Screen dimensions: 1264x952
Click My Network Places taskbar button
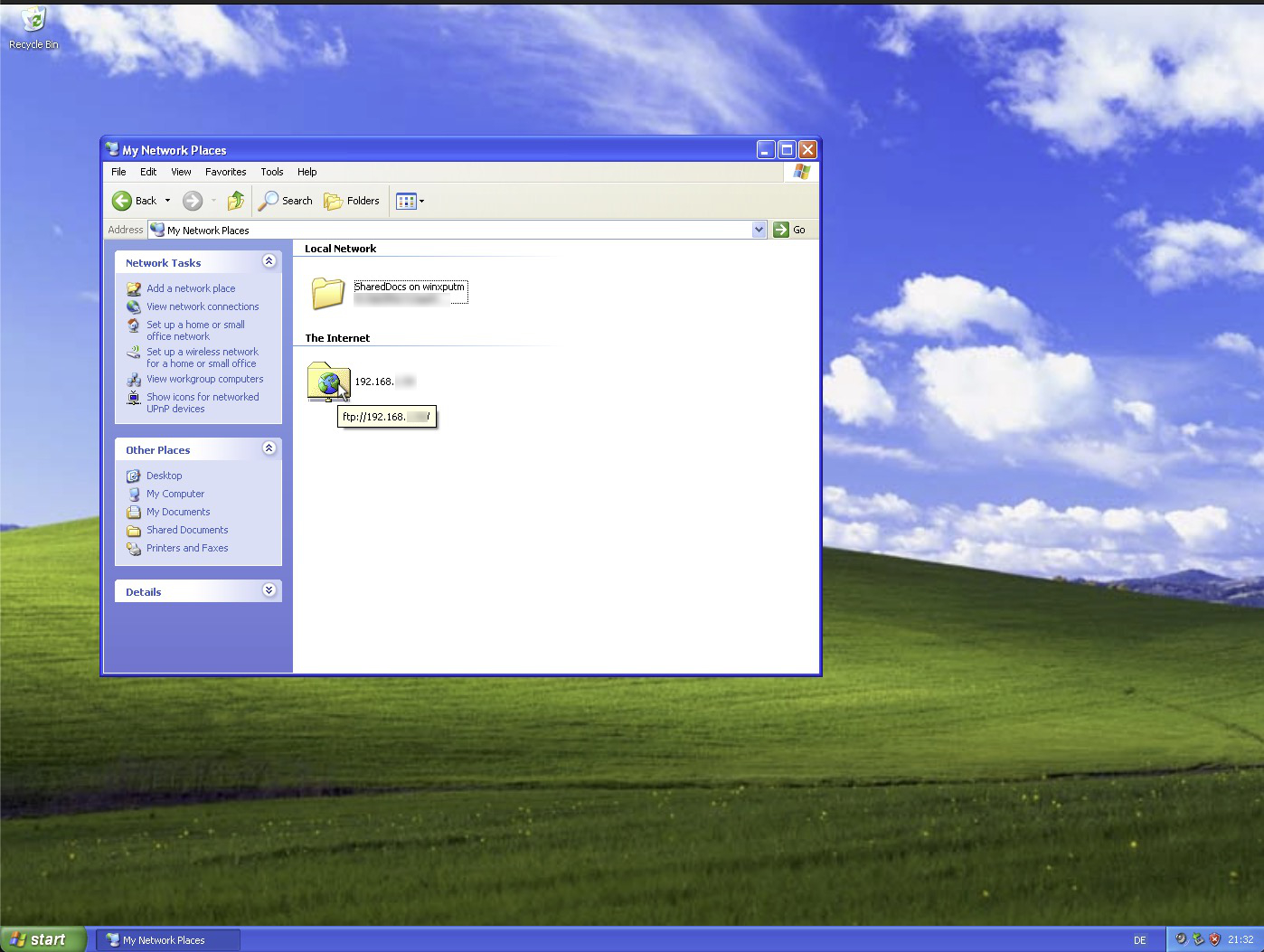[x=168, y=940]
